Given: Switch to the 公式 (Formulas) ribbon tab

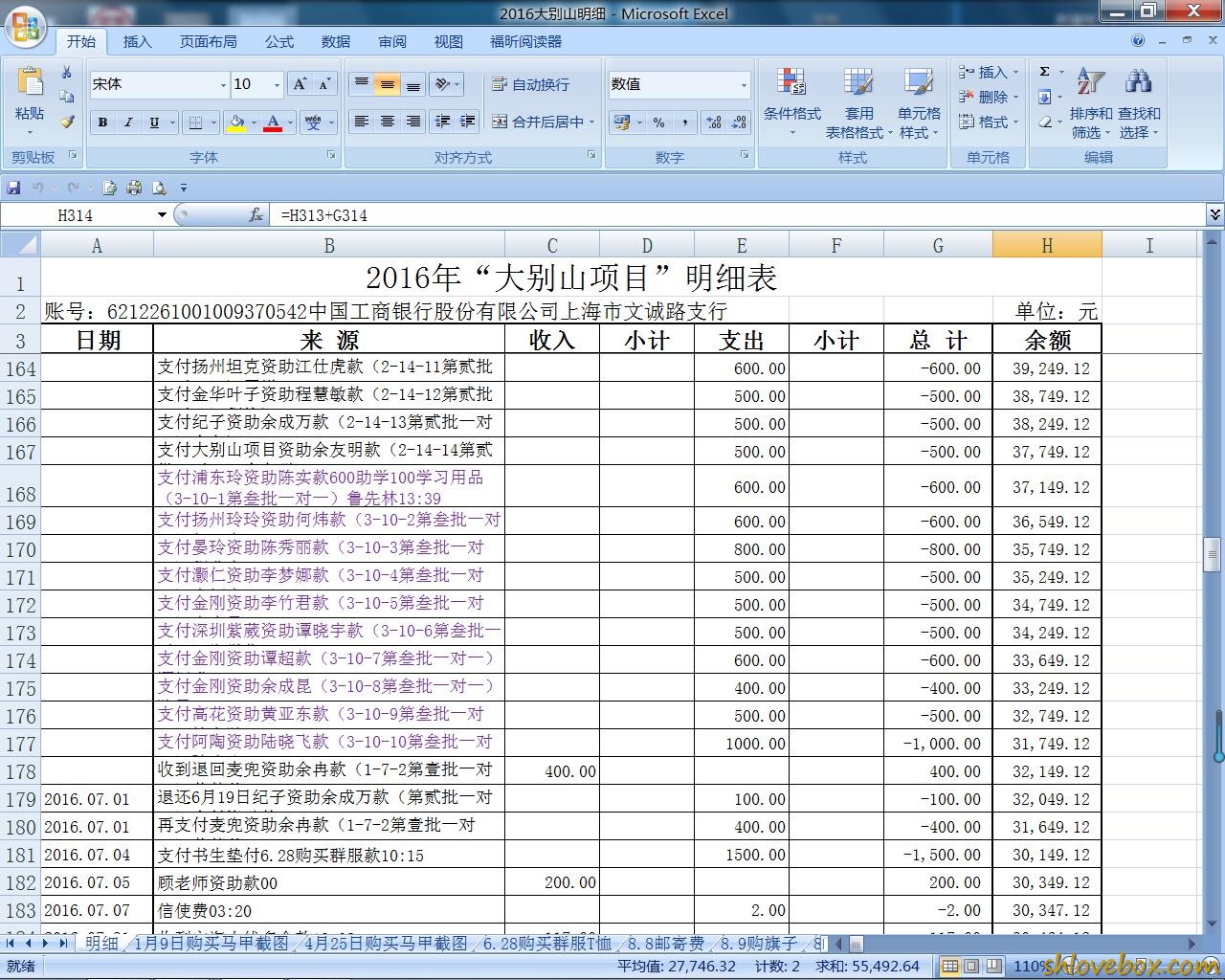Looking at the screenshot, I should (279, 41).
